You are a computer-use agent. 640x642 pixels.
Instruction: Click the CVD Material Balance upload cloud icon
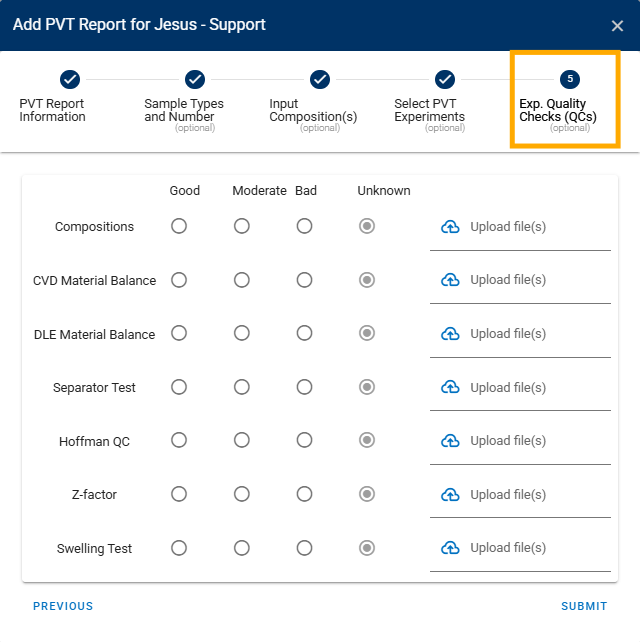pos(450,280)
